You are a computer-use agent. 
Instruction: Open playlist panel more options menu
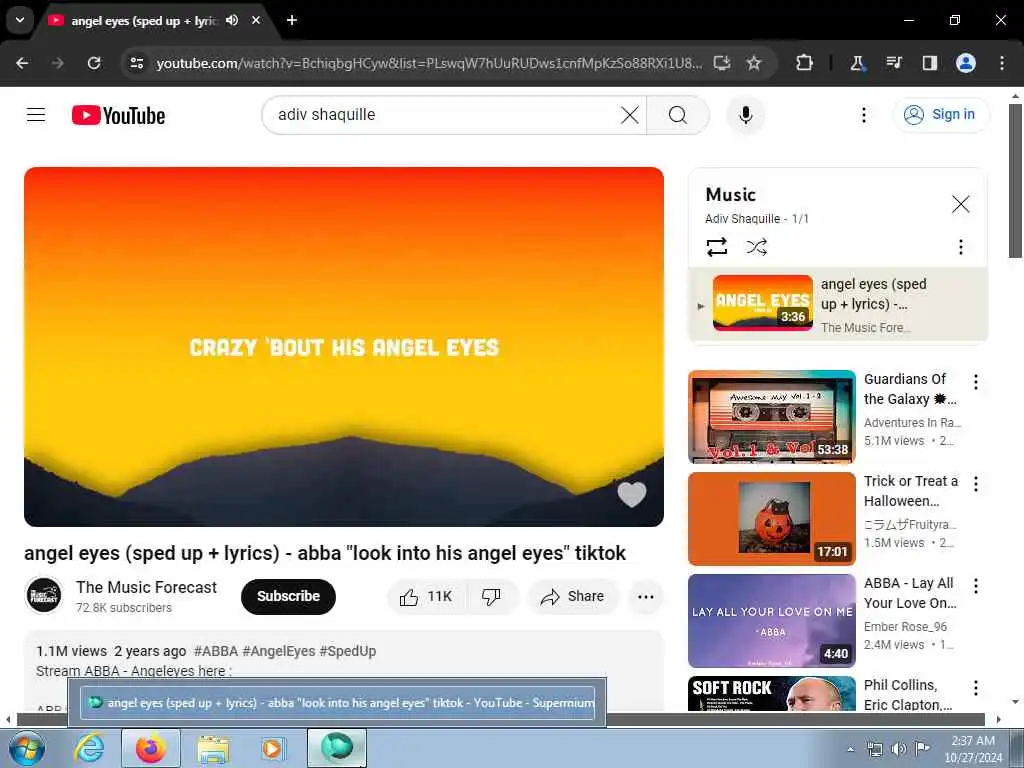pyautogui.click(x=961, y=247)
